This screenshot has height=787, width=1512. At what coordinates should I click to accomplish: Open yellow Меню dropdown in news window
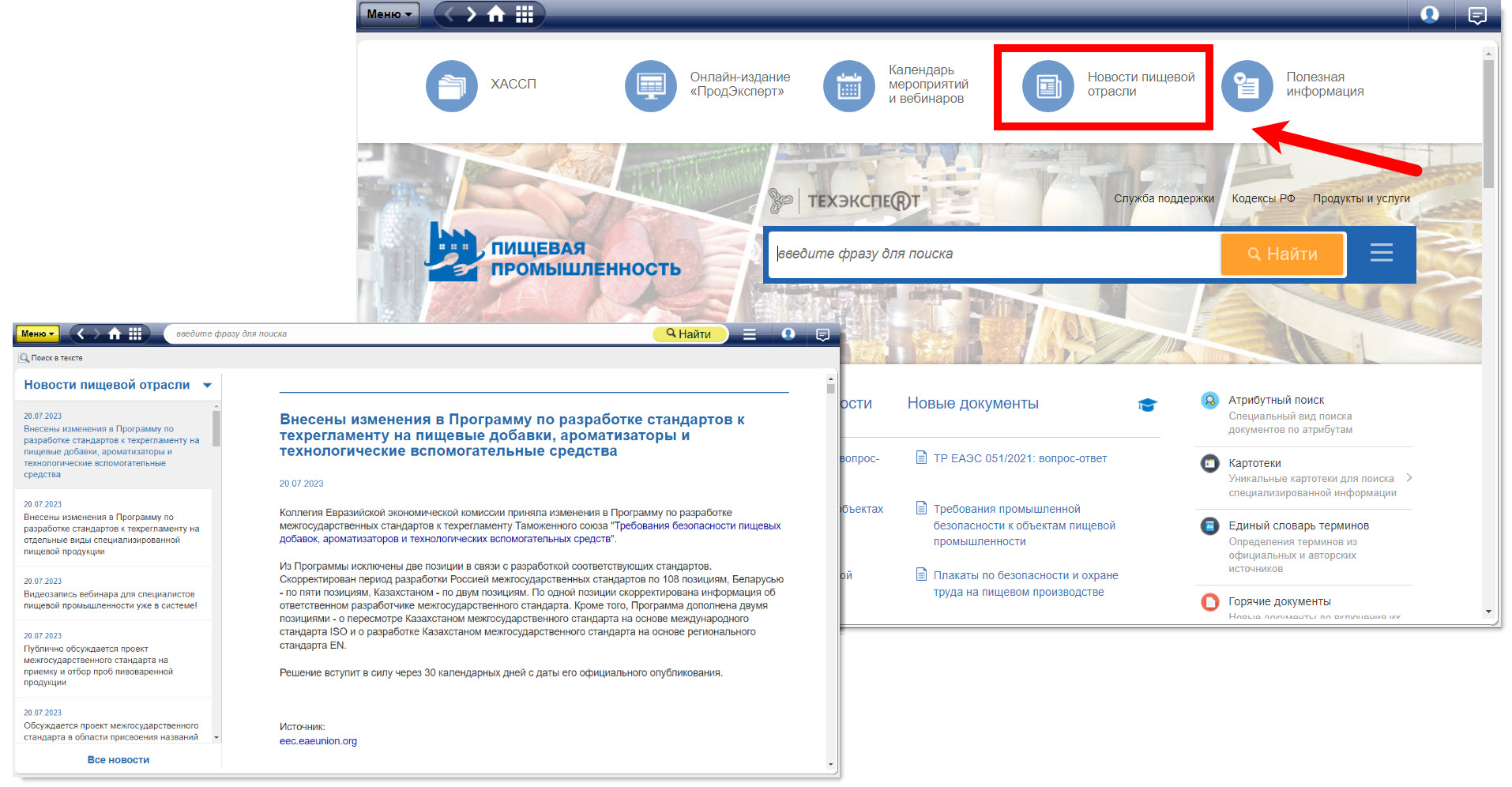[x=37, y=334]
